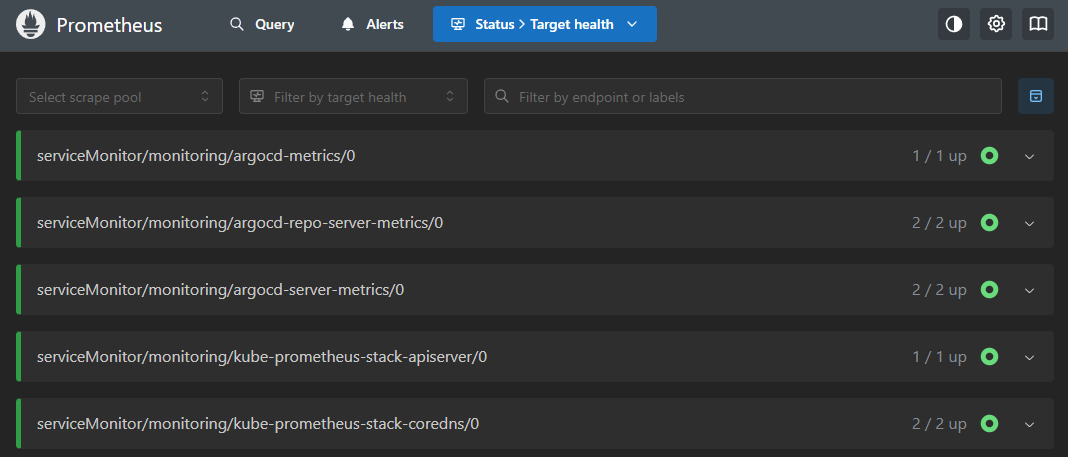1068x457 pixels.
Task: Click the bell icon beside Alerts
Action: (348, 25)
